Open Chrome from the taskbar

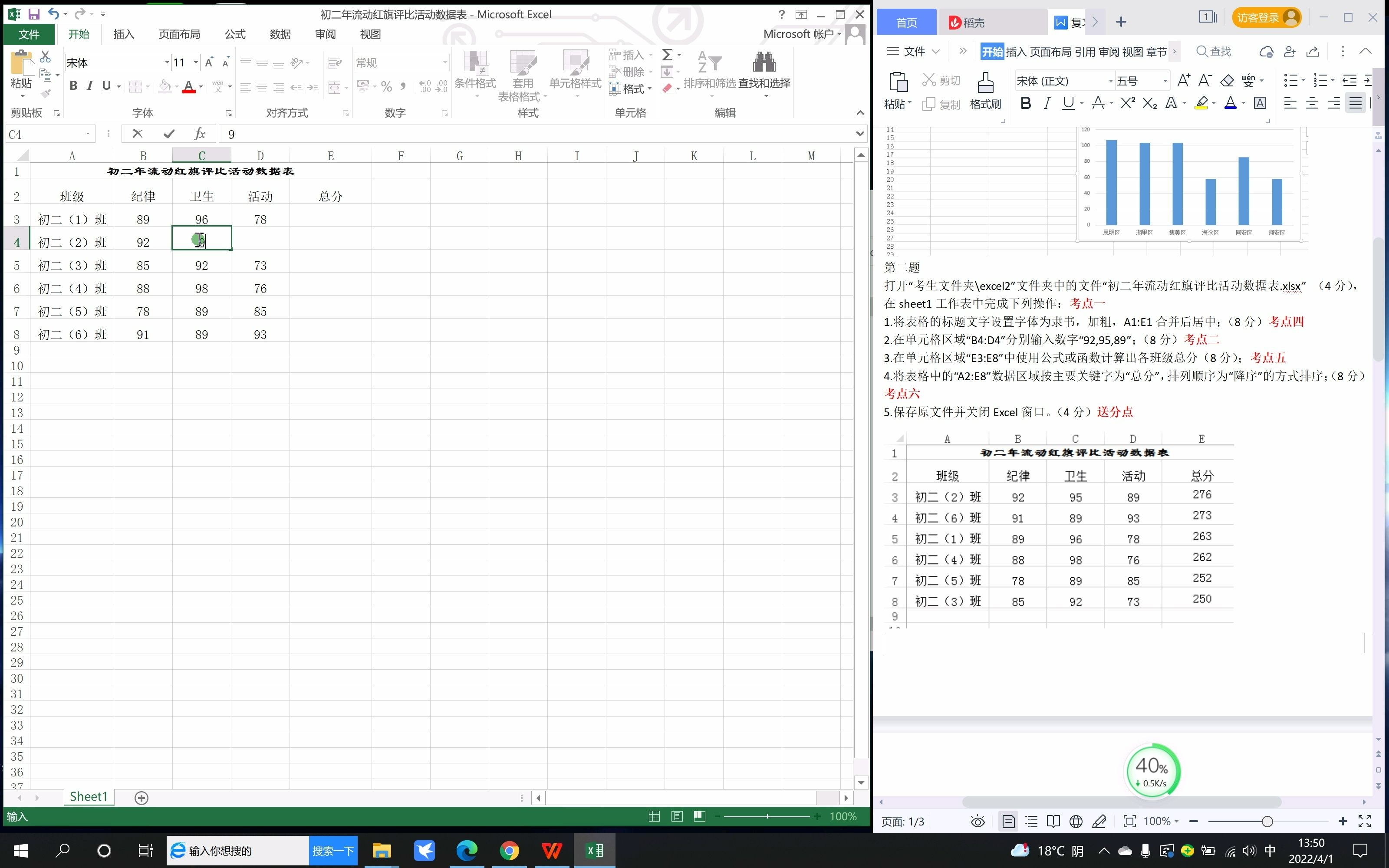click(x=509, y=850)
